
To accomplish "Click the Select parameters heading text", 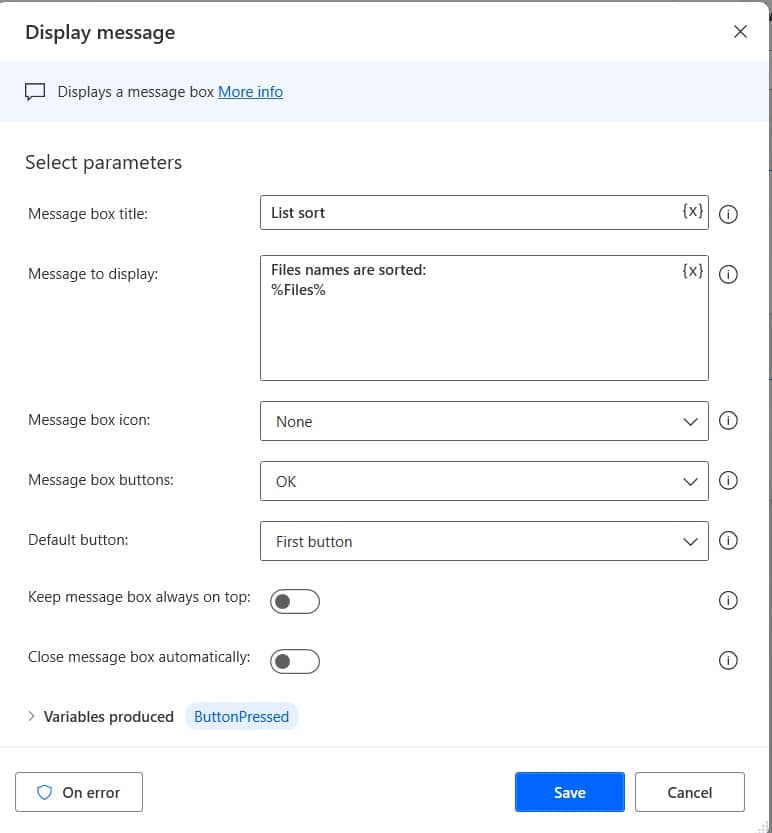I will (104, 163).
